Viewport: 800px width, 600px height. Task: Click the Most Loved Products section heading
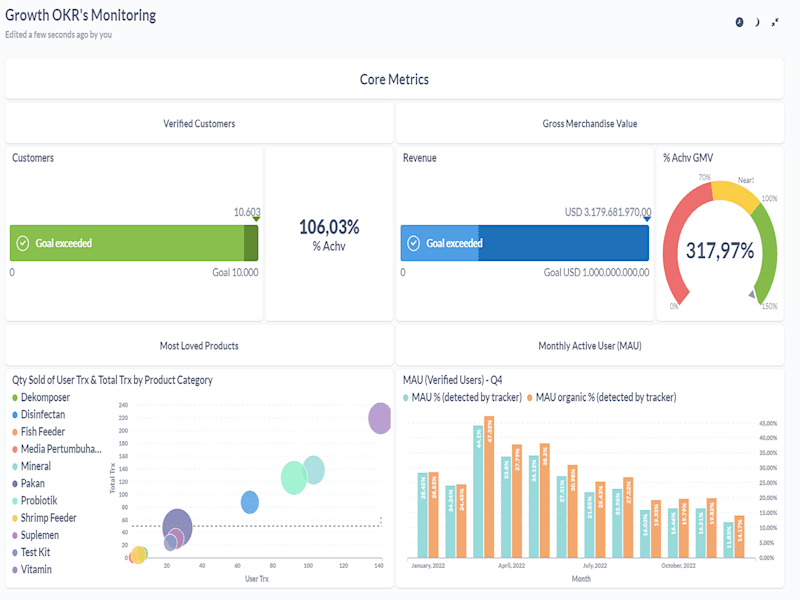(199, 345)
